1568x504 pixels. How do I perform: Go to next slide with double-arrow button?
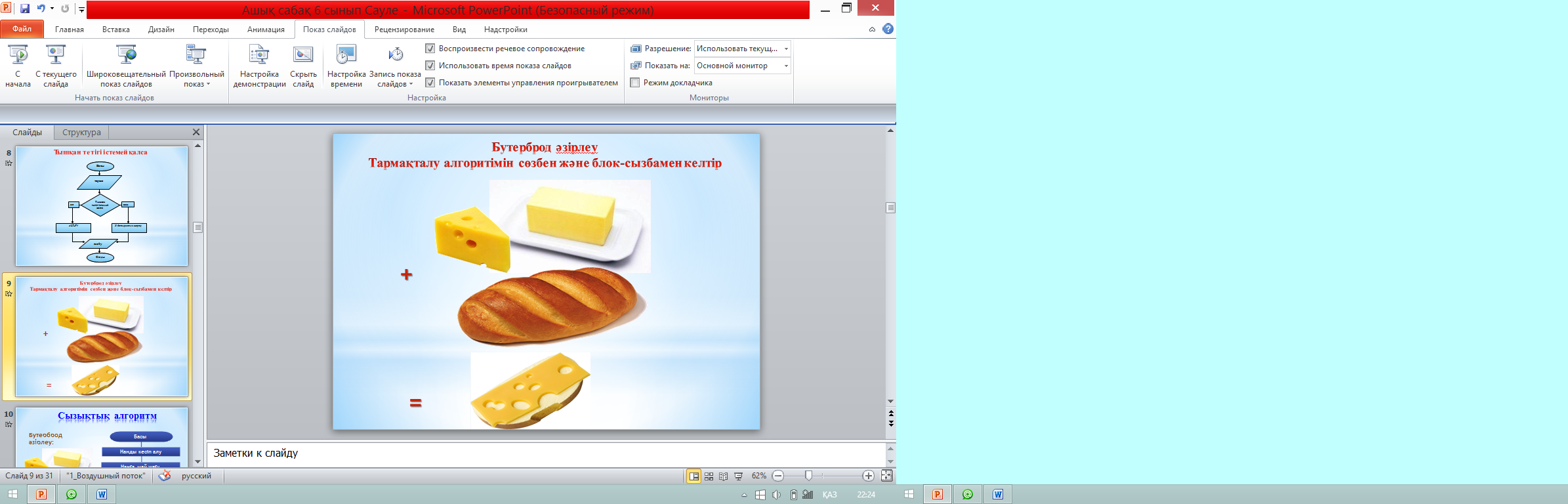tap(890, 423)
